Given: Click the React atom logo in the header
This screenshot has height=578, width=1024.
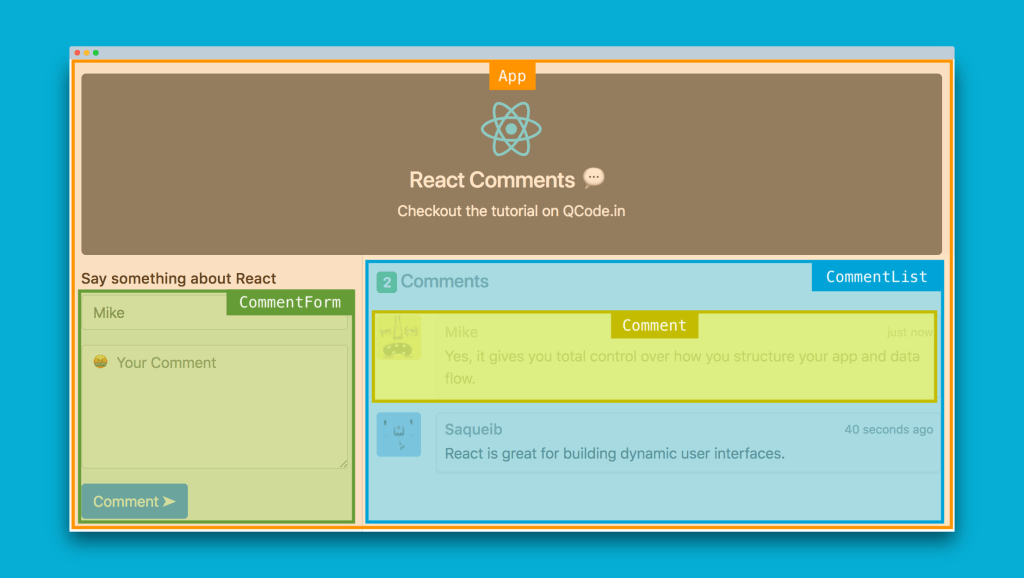Looking at the screenshot, I should coord(511,129).
